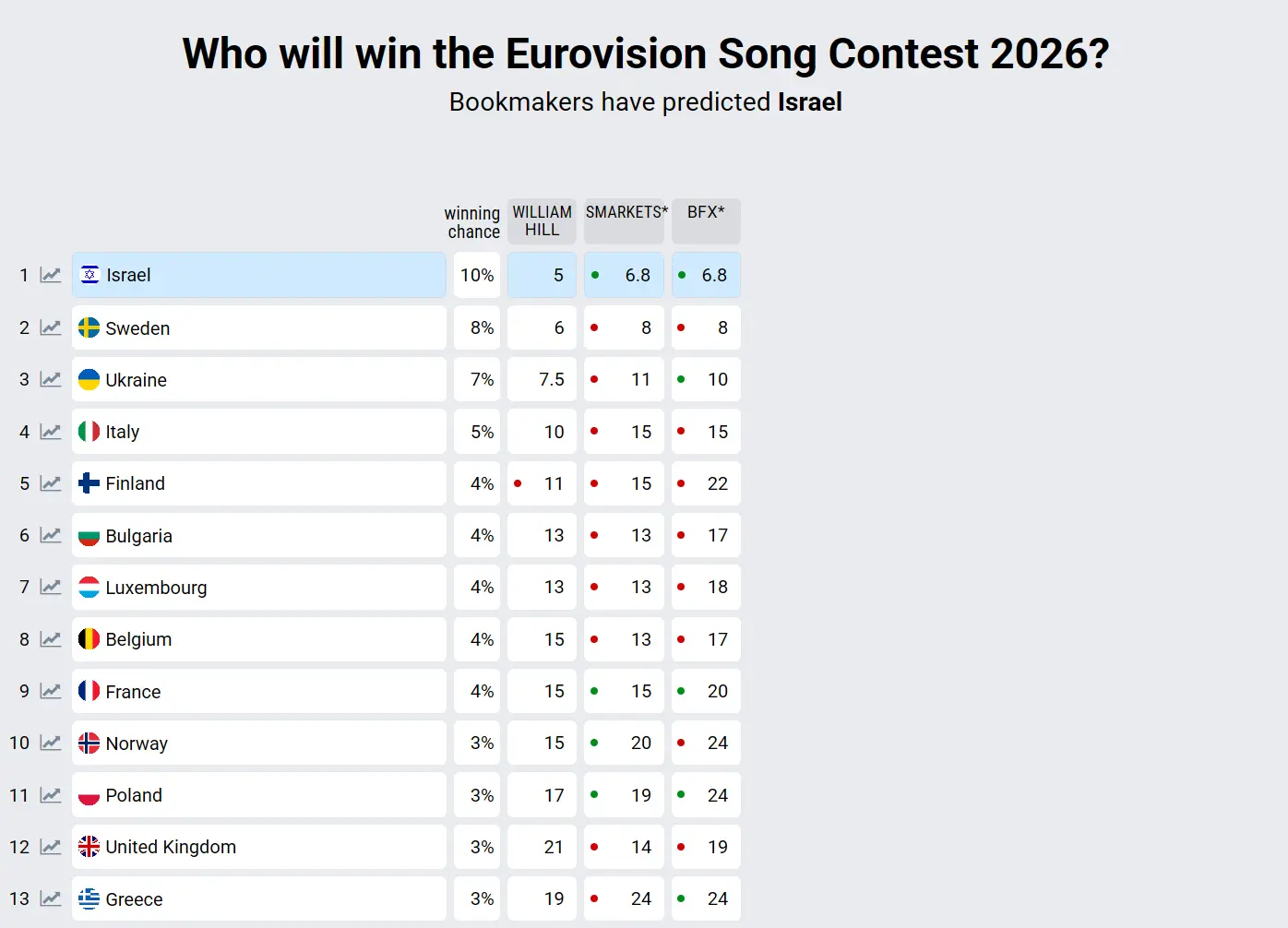Click the Belgium flag icon
Screen dimensions: 1288x928
point(89,639)
